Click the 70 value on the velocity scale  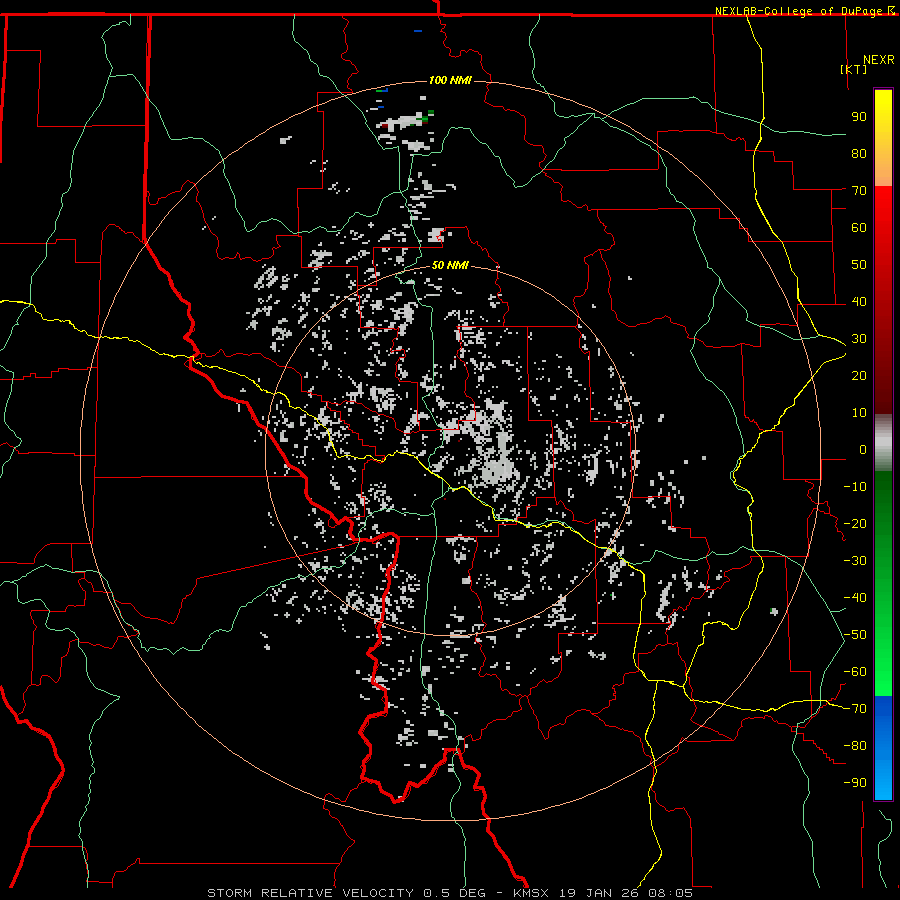[859, 191]
